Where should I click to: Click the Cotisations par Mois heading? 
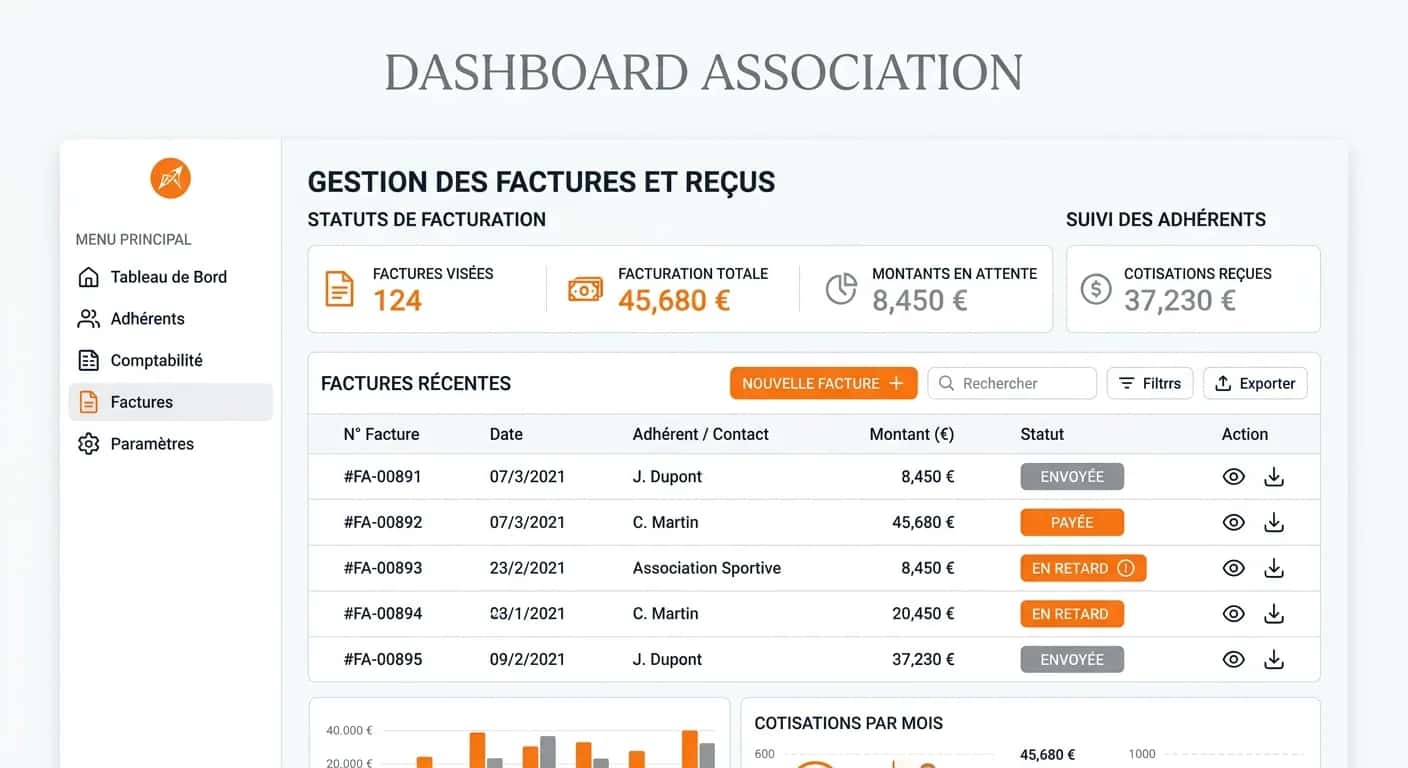point(848,723)
